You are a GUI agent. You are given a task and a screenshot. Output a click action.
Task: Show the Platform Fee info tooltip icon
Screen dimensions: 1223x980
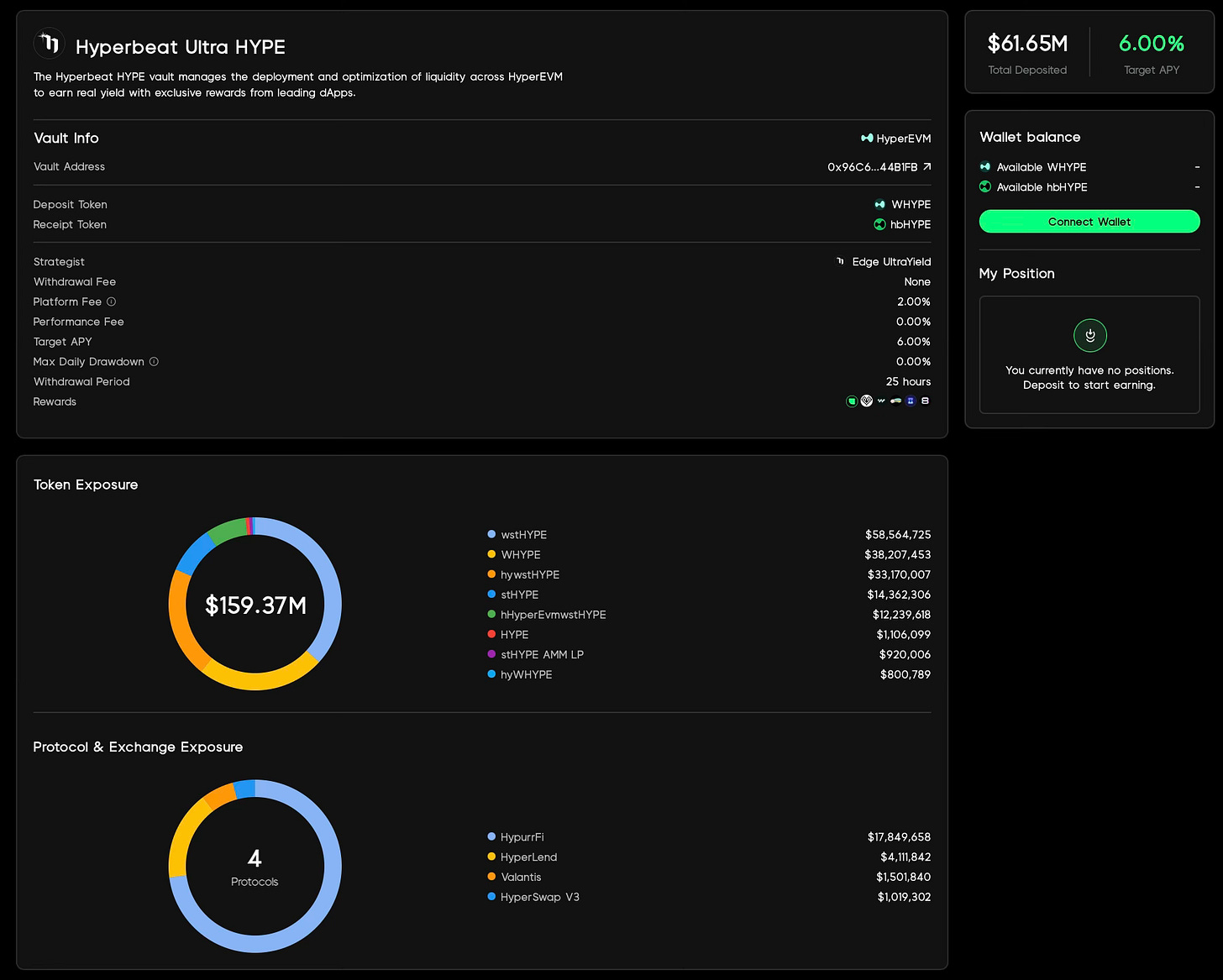point(111,301)
